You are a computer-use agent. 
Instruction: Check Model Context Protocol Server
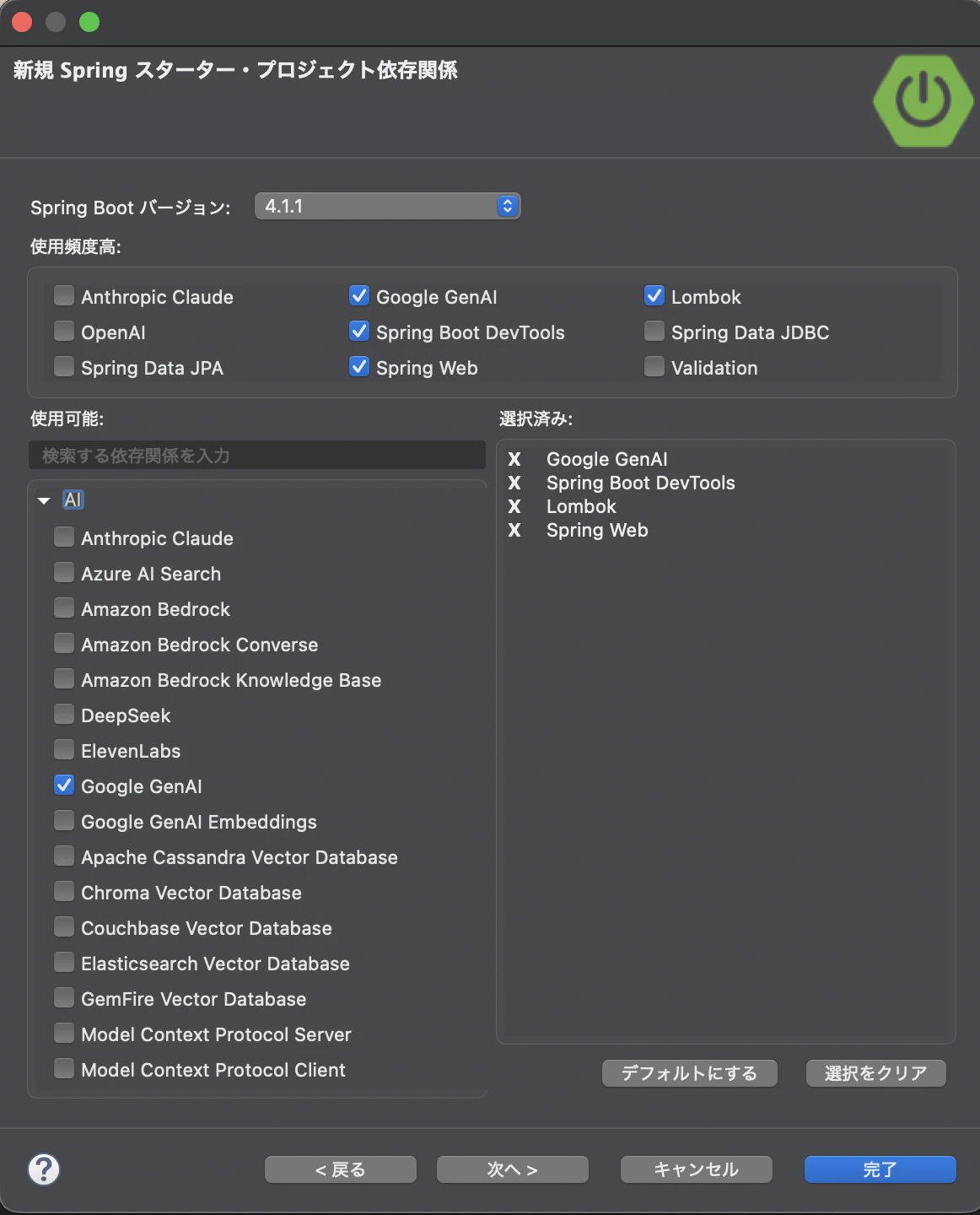[x=64, y=1033]
